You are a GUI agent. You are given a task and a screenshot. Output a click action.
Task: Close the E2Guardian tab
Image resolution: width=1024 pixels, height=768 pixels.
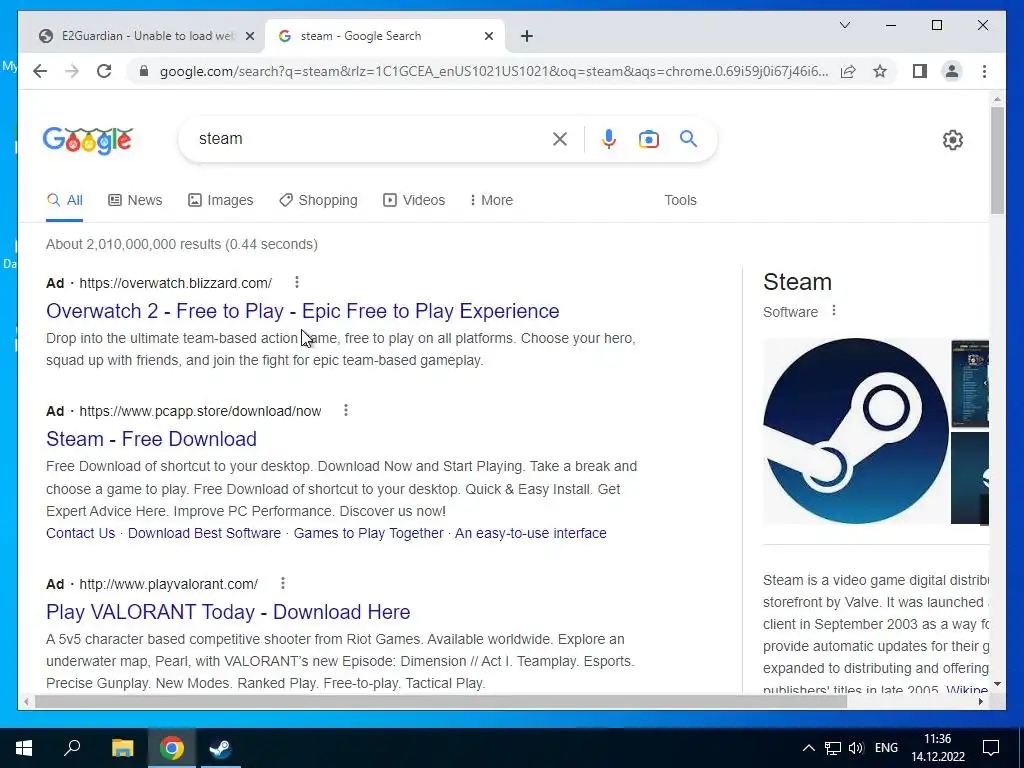coord(249,36)
